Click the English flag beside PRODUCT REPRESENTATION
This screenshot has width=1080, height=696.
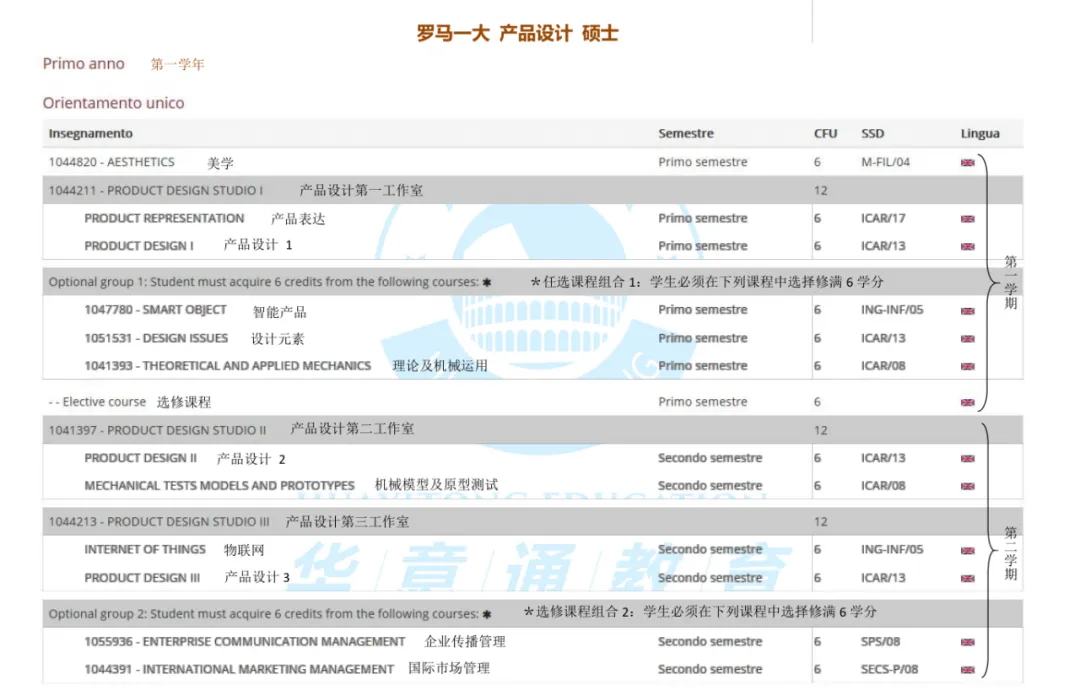pos(967,218)
